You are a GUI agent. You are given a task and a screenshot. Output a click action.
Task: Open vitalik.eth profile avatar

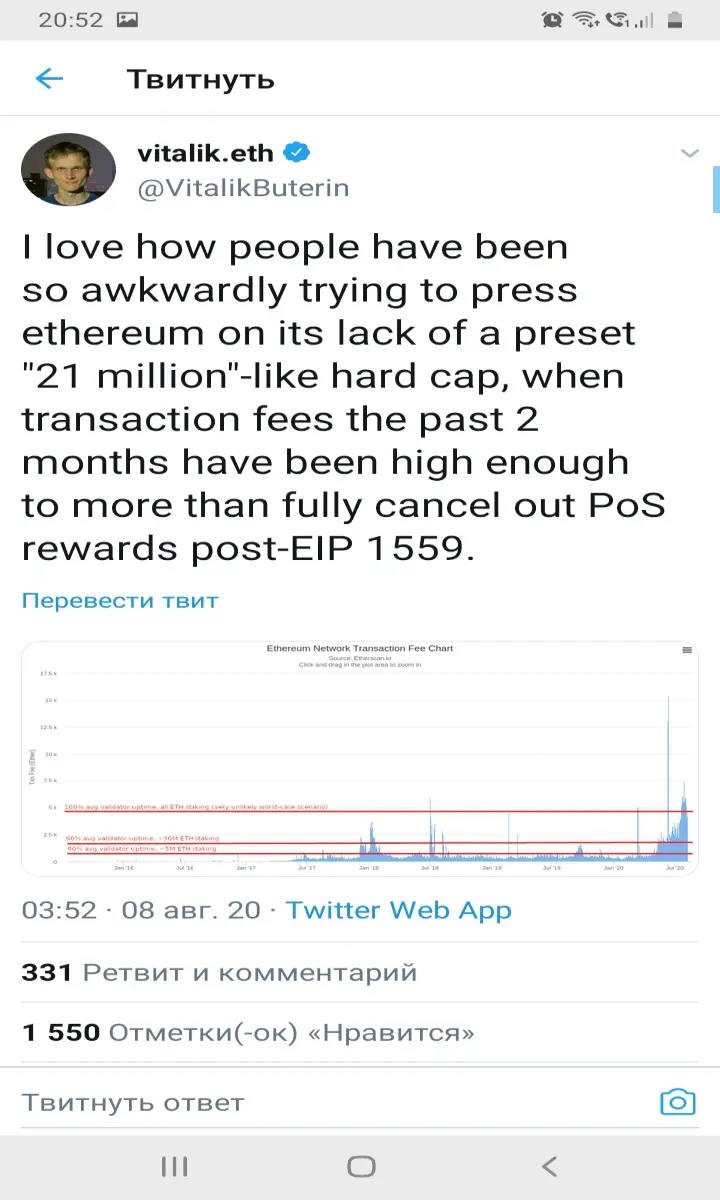click(68, 169)
